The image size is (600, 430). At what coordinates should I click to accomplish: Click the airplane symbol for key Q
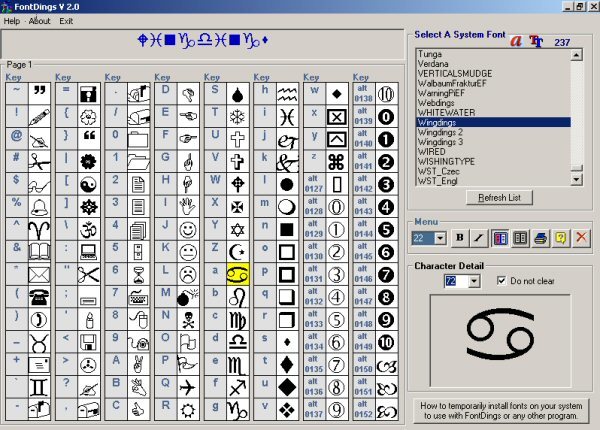tap(188, 387)
